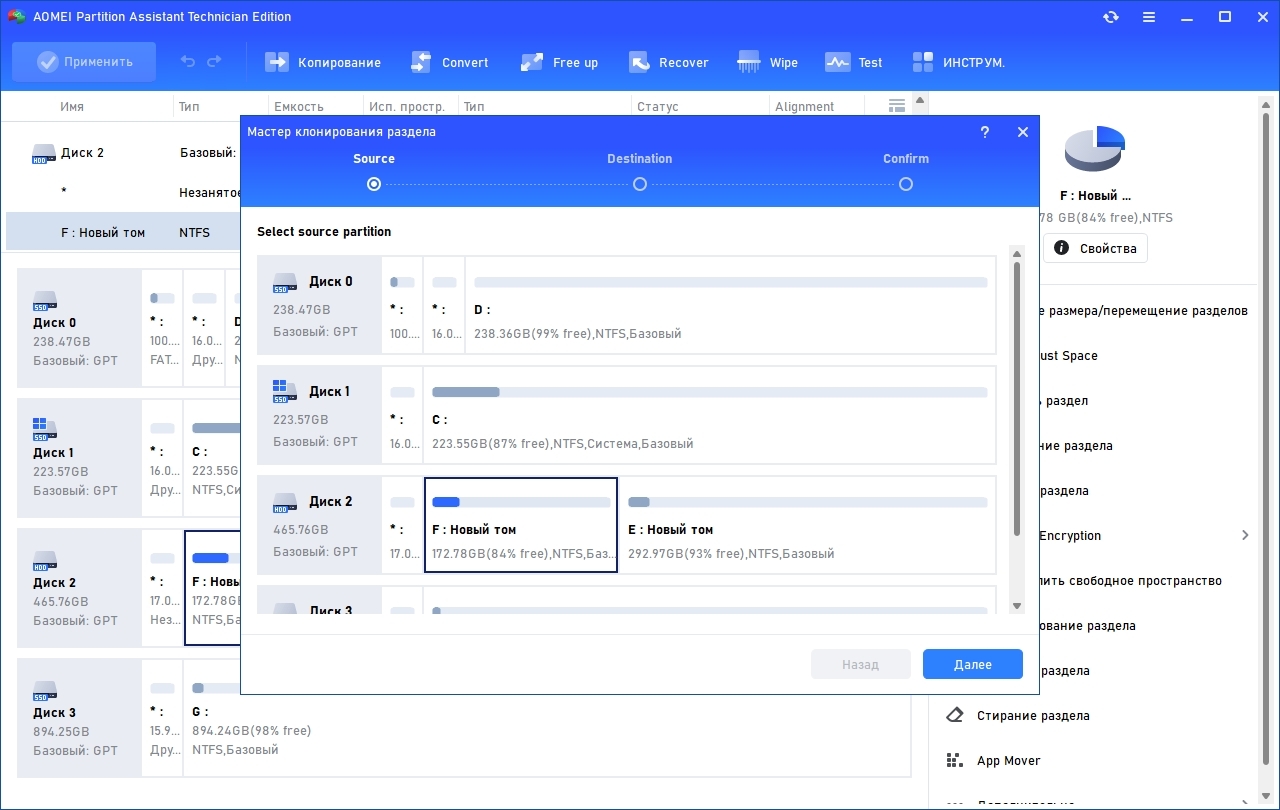Click the Свойства properties button
This screenshot has width=1280, height=810.
(1095, 248)
